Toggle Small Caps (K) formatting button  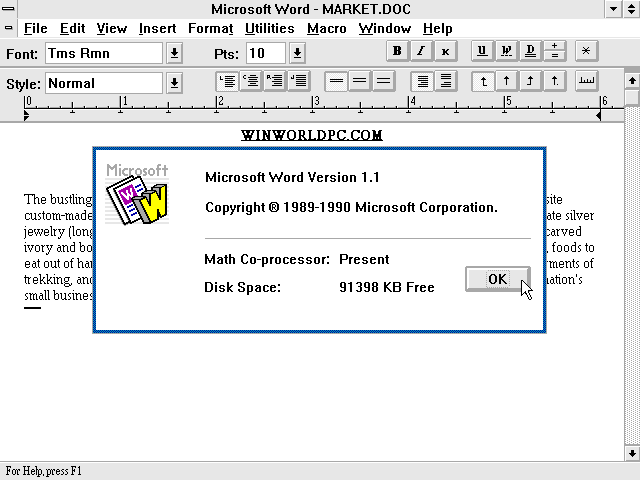[445, 51]
